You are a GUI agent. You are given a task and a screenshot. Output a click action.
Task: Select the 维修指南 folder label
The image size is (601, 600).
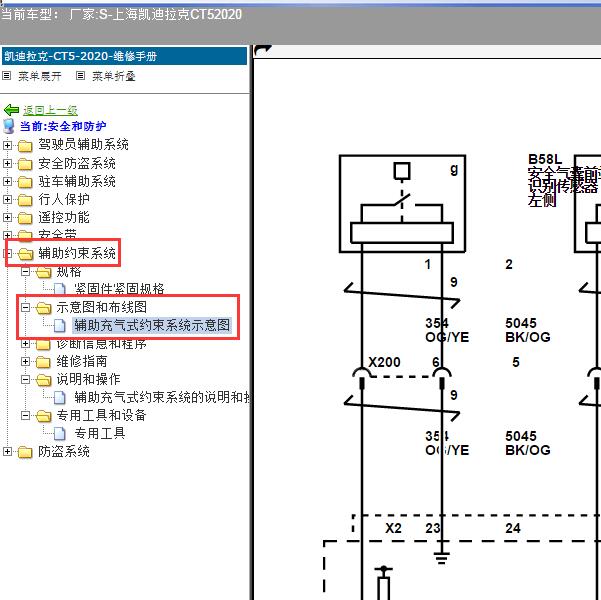point(82,361)
